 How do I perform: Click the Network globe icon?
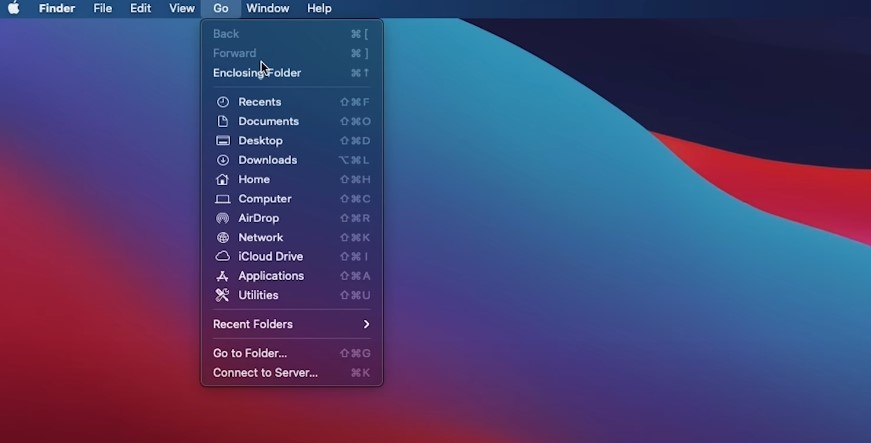(x=223, y=238)
